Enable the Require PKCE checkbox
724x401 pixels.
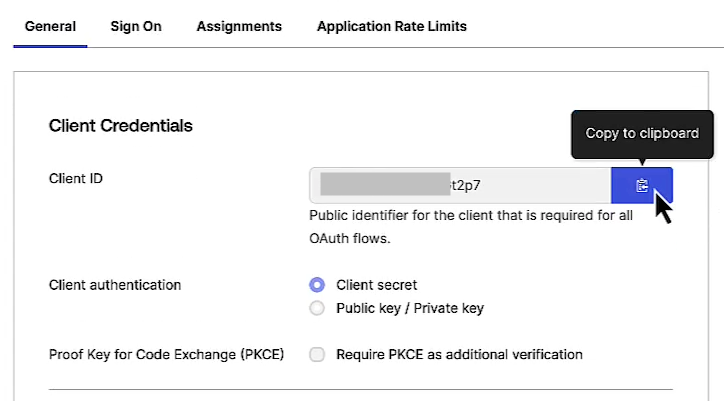tap(318, 354)
